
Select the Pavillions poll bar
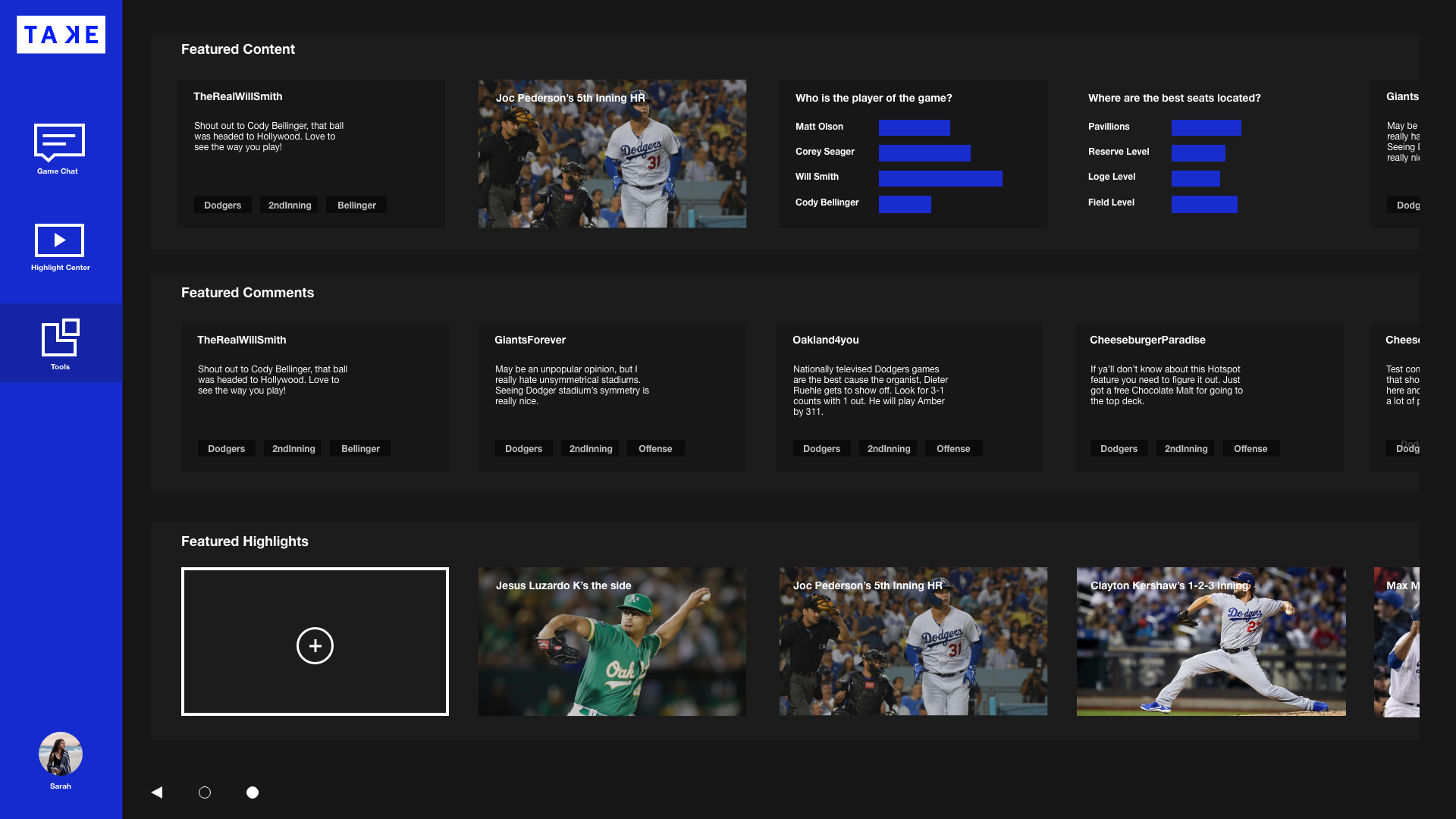point(1206,127)
